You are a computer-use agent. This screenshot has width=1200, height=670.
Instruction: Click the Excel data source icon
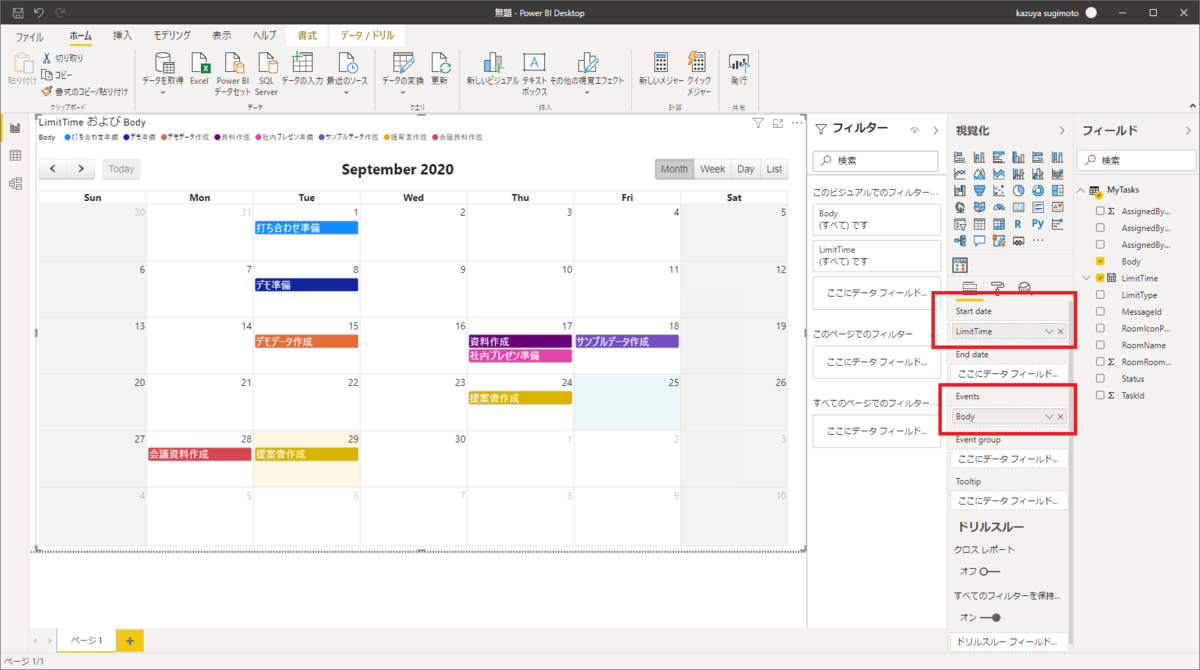pos(199,63)
